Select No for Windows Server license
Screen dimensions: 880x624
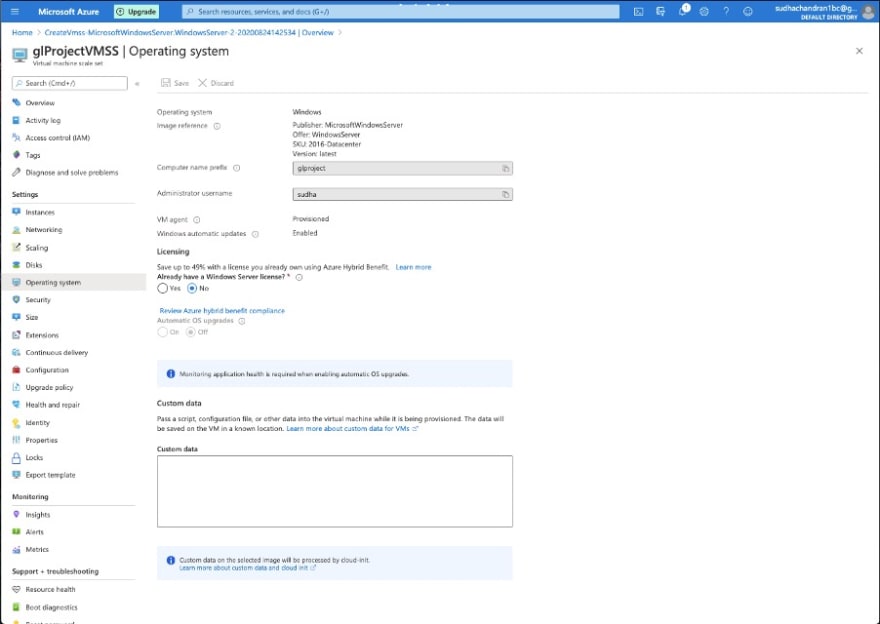[192, 288]
